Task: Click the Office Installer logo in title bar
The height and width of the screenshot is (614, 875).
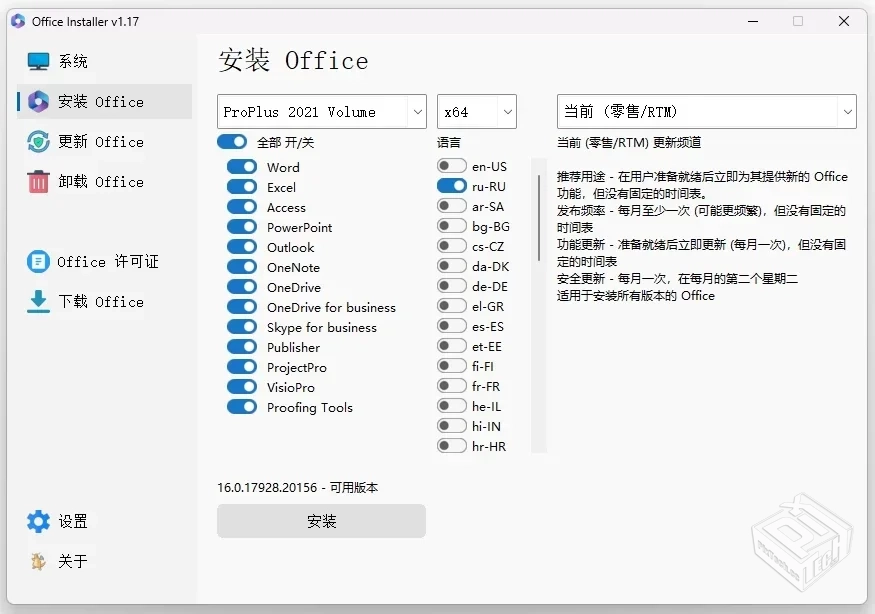Action: [x=17, y=20]
